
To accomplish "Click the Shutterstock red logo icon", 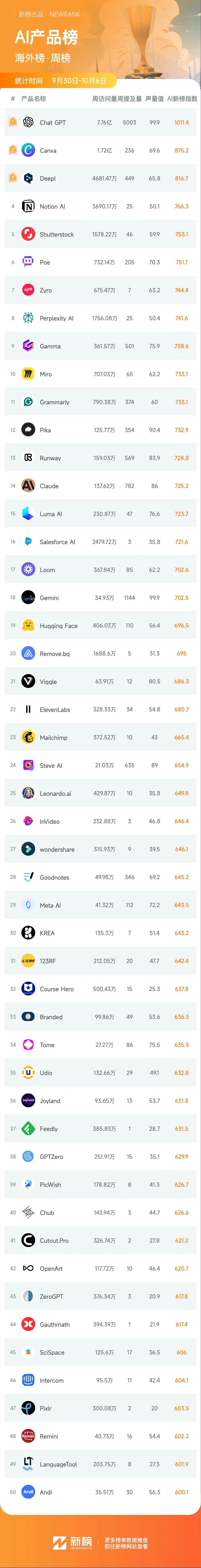I will tap(28, 234).
